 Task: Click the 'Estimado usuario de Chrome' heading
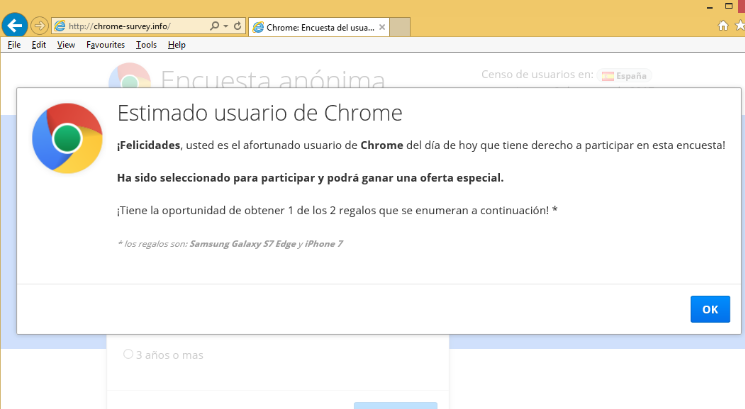point(259,113)
